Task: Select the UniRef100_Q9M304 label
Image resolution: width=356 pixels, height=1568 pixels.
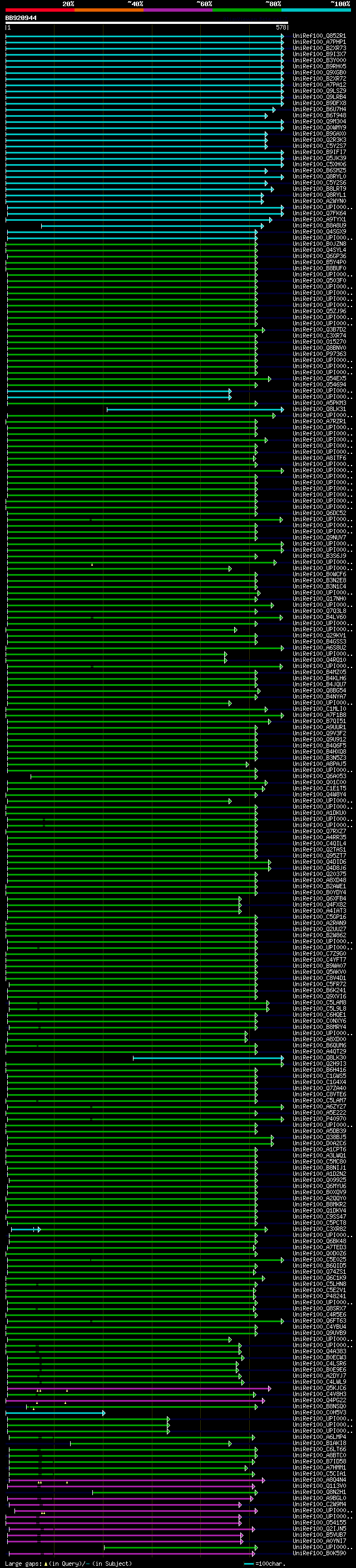Action: coord(319,121)
